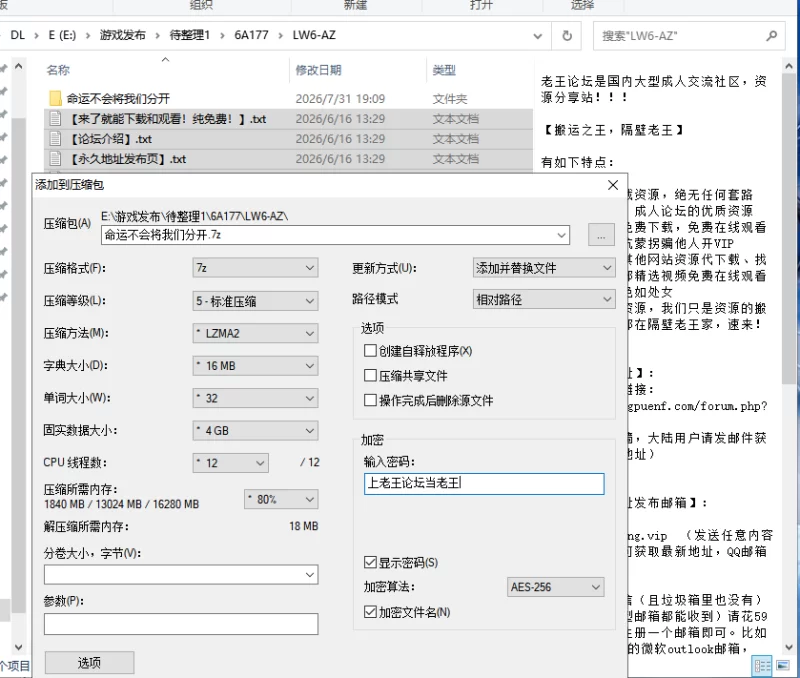The image size is (800, 678).
Task: Click the 文件夹 type cell of the folder row
Action: tap(449, 98)
